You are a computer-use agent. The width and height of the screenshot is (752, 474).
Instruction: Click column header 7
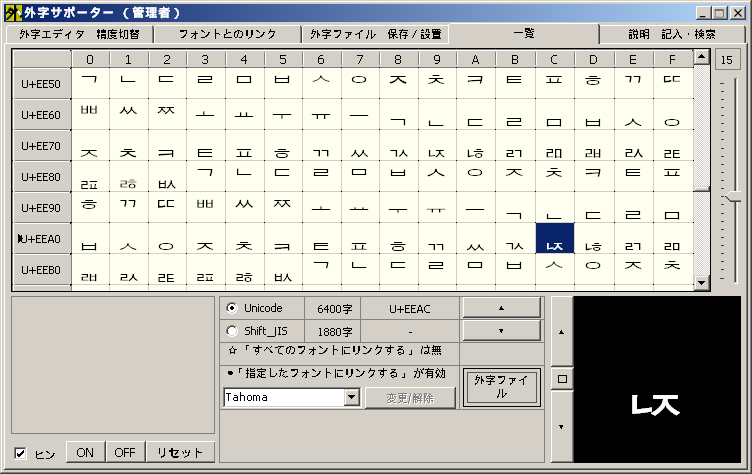click(360, 59)
